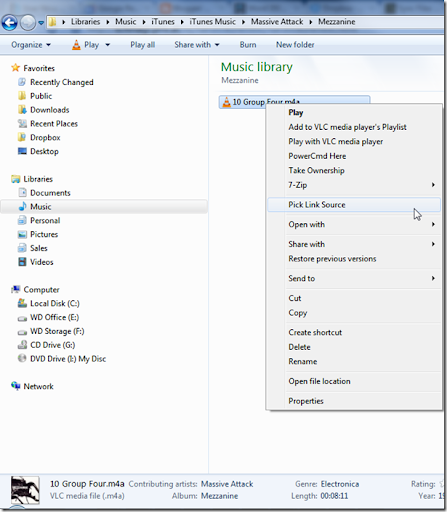Choose Pick Link Source menu entry
This screenshot has width=447, height=512.
point(354,205)
